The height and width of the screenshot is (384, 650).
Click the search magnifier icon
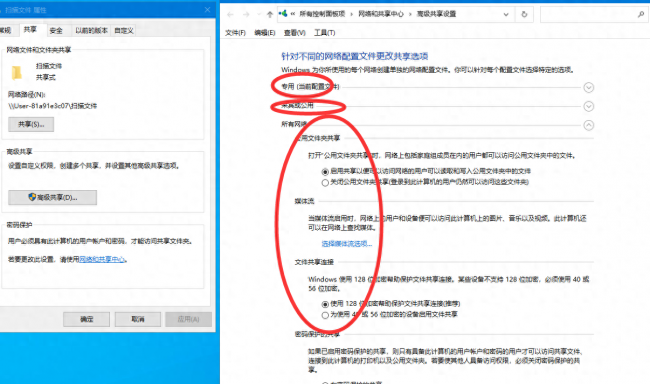click(641, 14)
